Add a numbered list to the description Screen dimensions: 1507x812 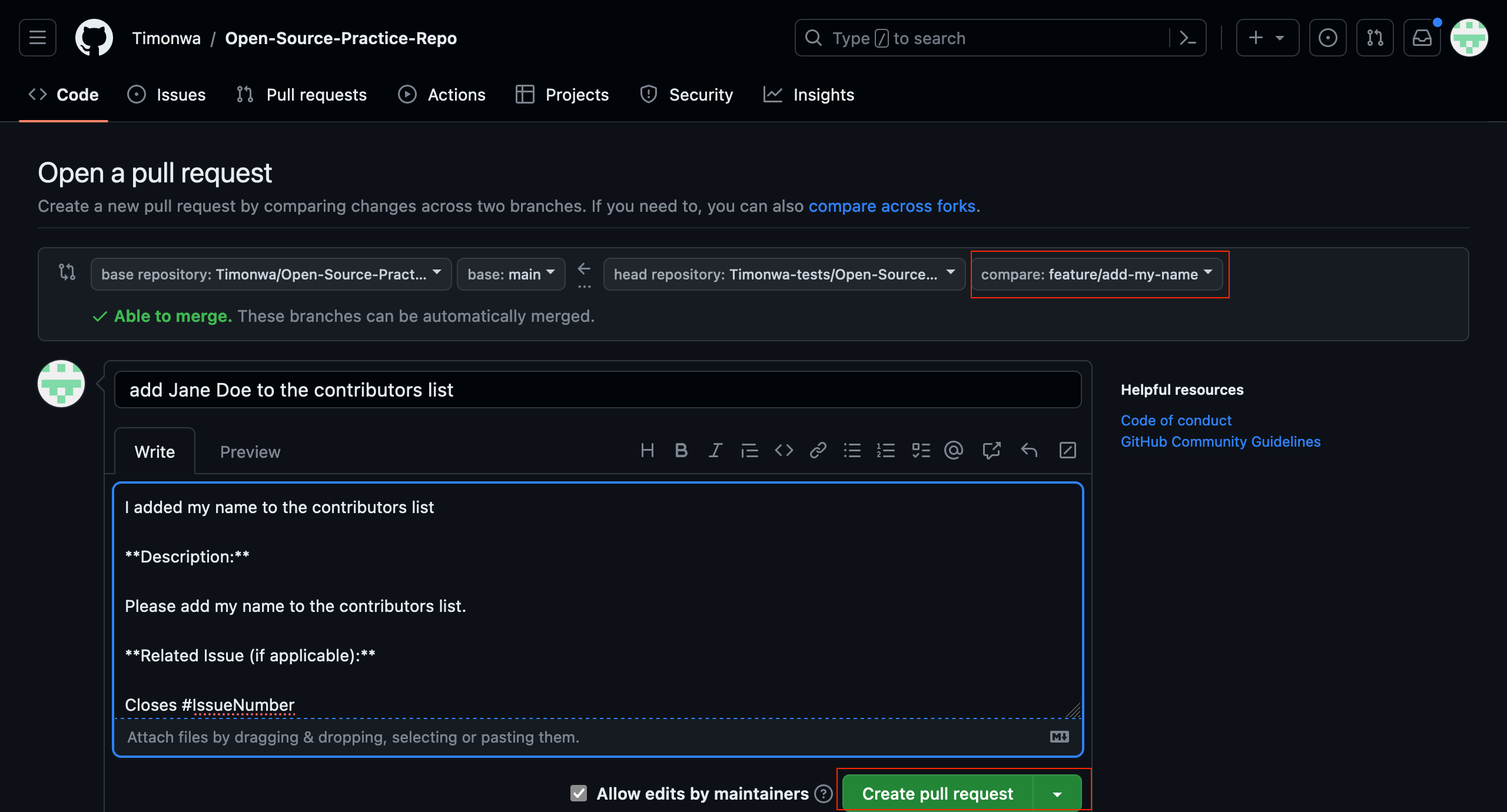[886, 451]
